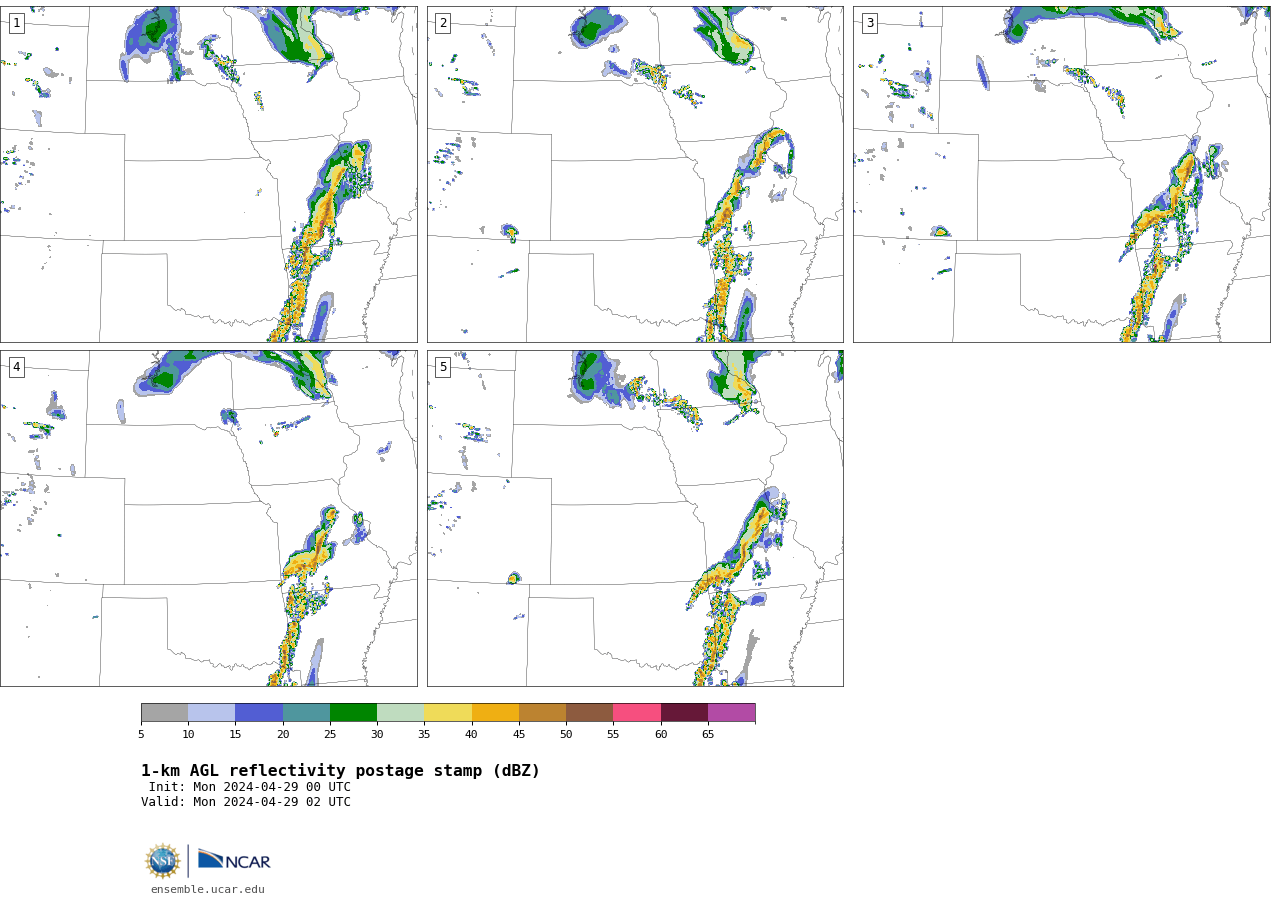Click the light blue 10-15 dBZ swatch
1280x901 pixels.
211,713
